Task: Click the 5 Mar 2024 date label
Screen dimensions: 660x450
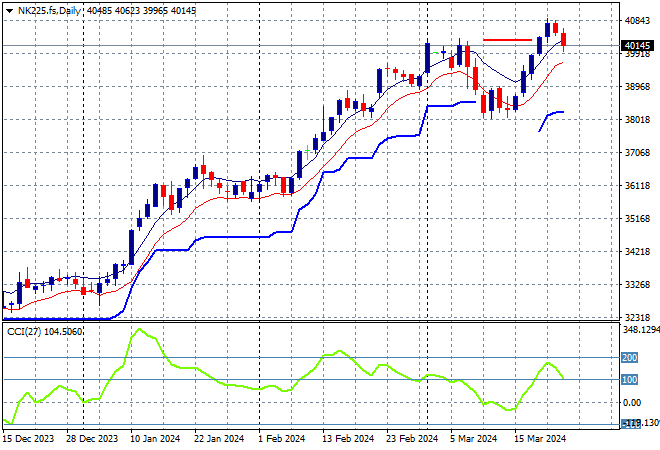Action: coord(473,439)
